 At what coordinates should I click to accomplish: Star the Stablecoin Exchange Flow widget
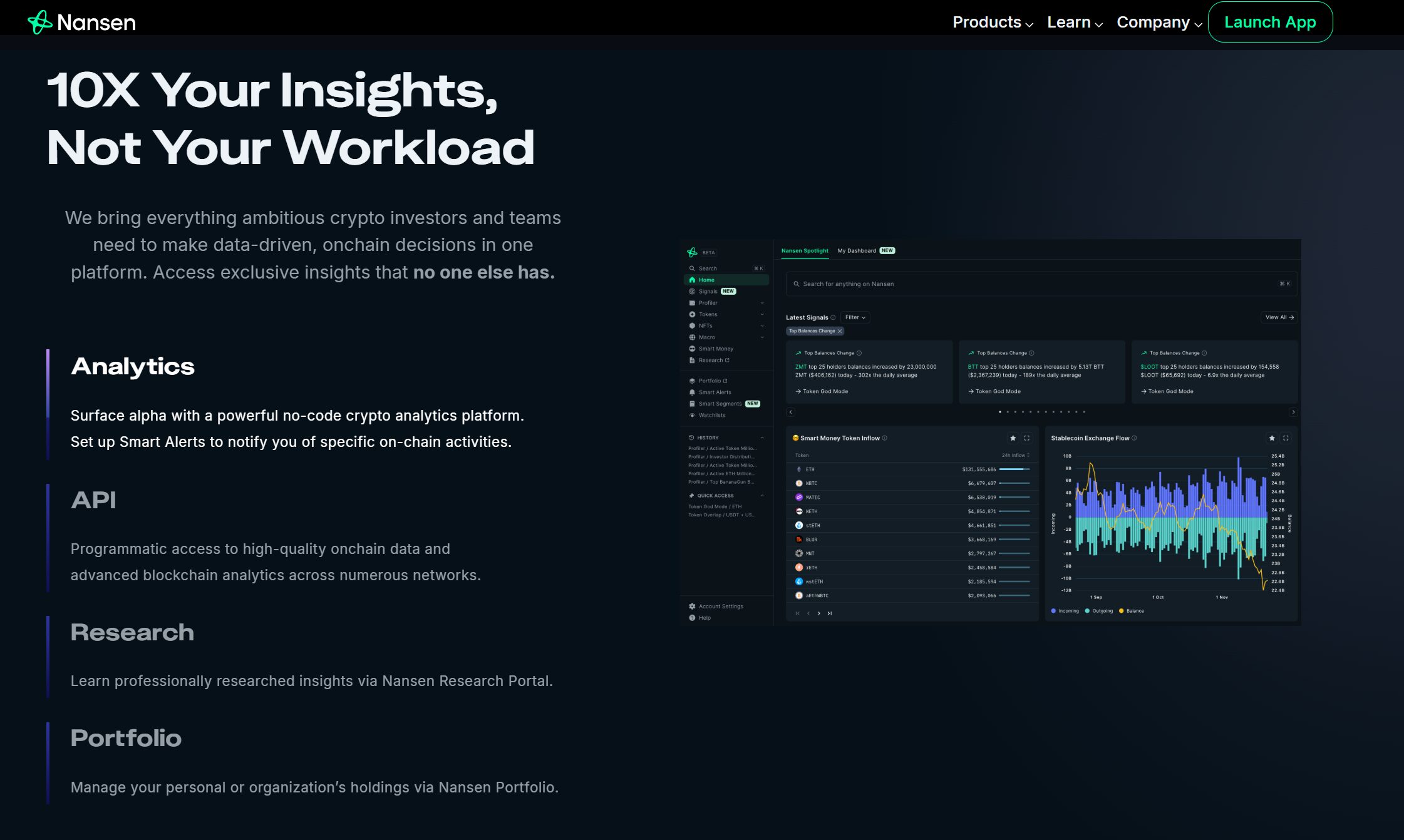tap(1272, 438)
